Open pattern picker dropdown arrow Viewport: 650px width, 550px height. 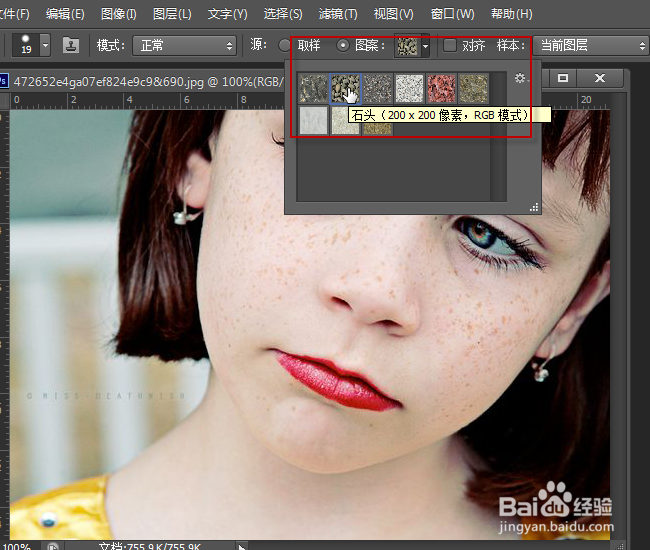tap(425, 46)
